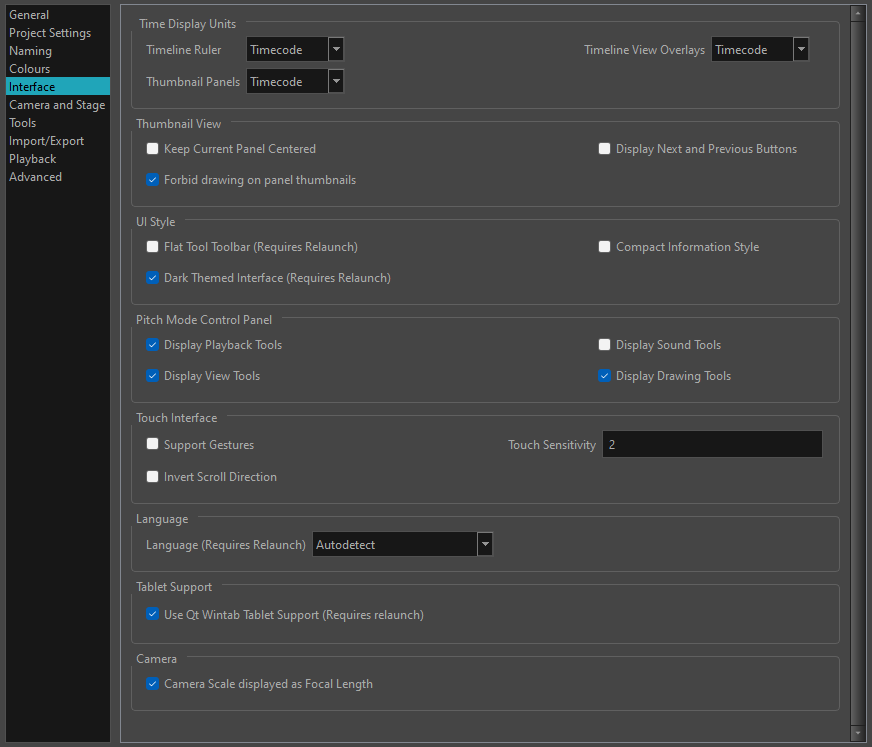Open the Import/Export preferences
Image resolution: width=872 pixels, height=747 pixels.
click(x=47, y=141)
